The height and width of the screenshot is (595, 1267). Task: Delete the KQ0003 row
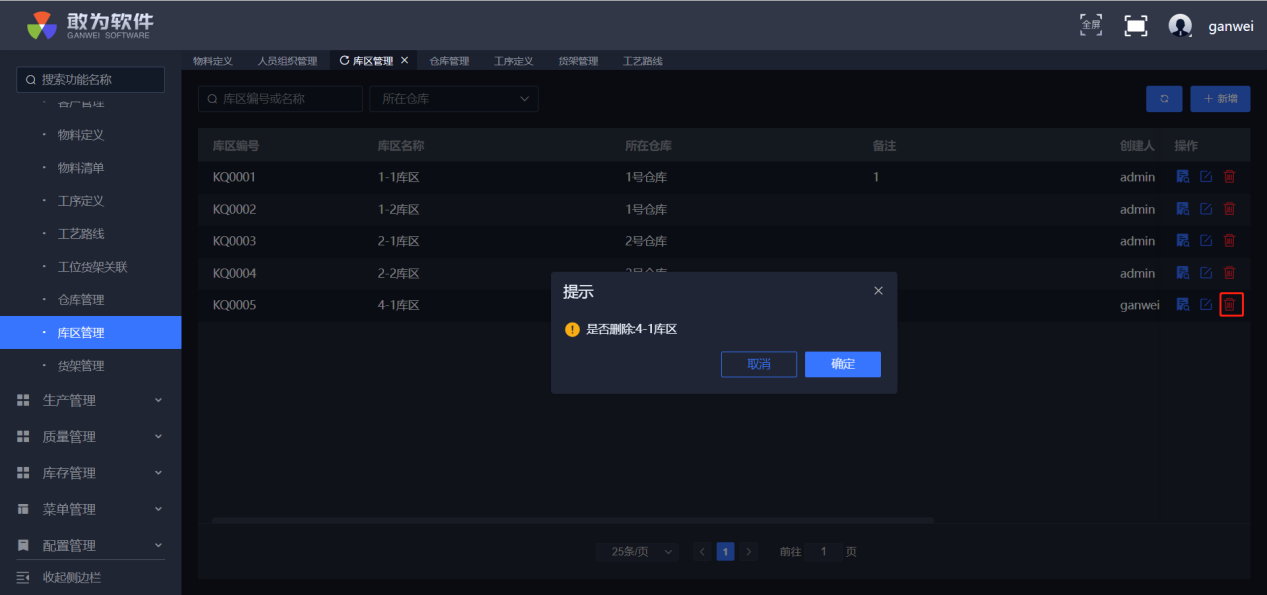coord(1230,241)
